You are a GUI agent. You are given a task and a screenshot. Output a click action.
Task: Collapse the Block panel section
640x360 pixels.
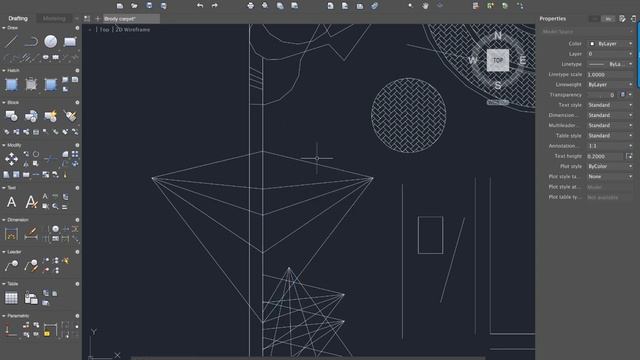4,102
